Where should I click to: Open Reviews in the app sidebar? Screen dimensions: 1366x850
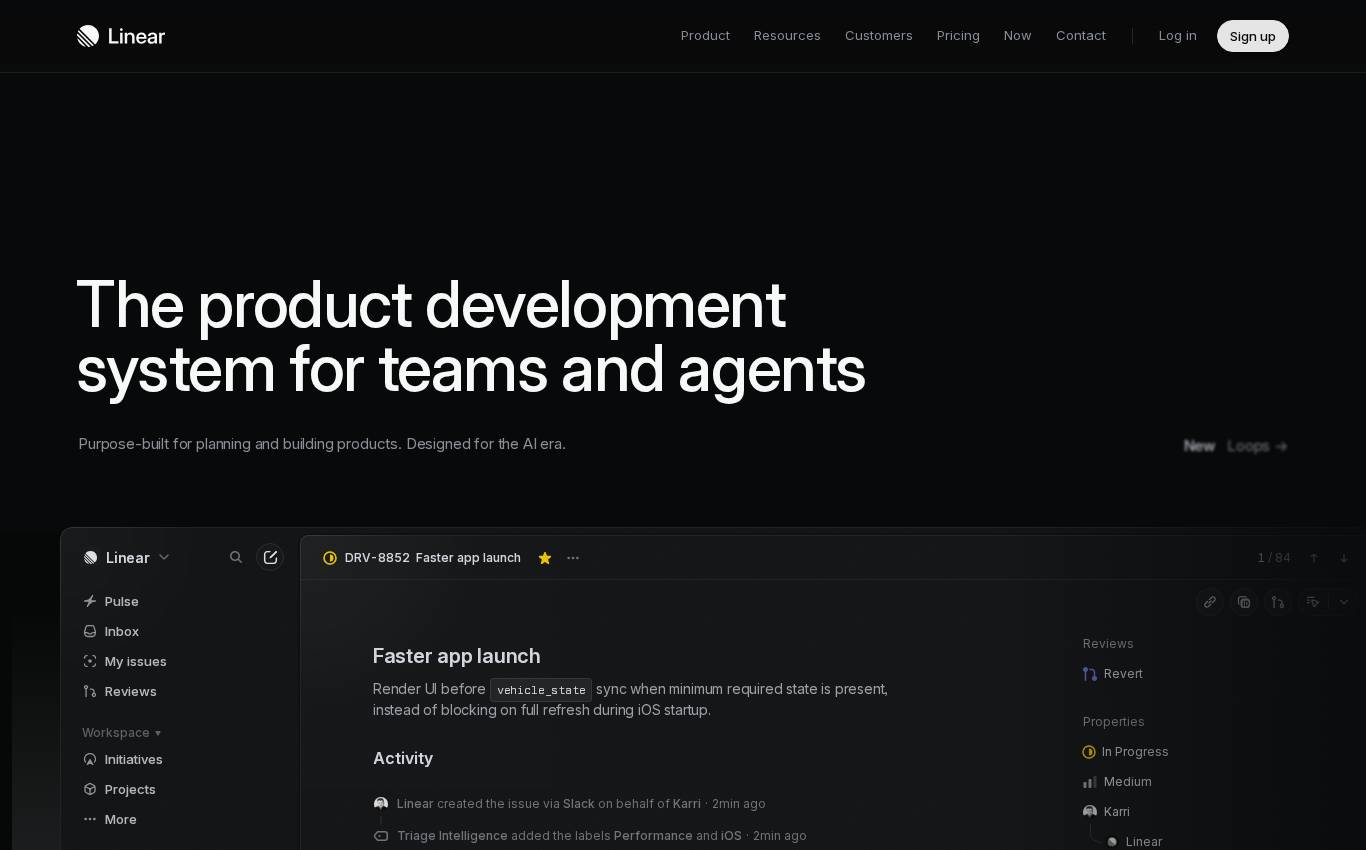click(x=120, y=691)
